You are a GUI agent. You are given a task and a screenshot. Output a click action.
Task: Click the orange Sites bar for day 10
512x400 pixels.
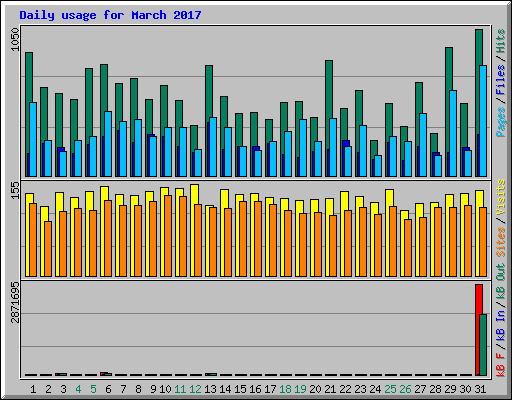pyautogui.click(x=168, y=236)
